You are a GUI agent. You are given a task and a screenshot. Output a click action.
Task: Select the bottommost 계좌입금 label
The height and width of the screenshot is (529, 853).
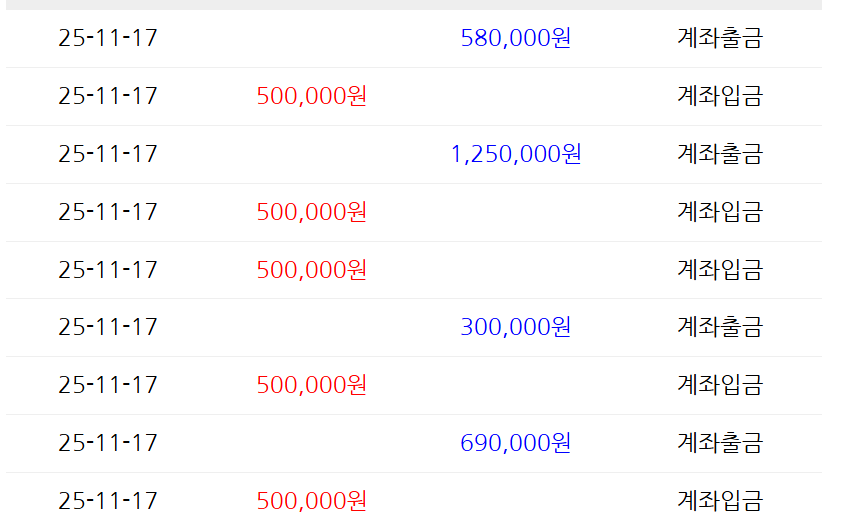tap(719, 500)
